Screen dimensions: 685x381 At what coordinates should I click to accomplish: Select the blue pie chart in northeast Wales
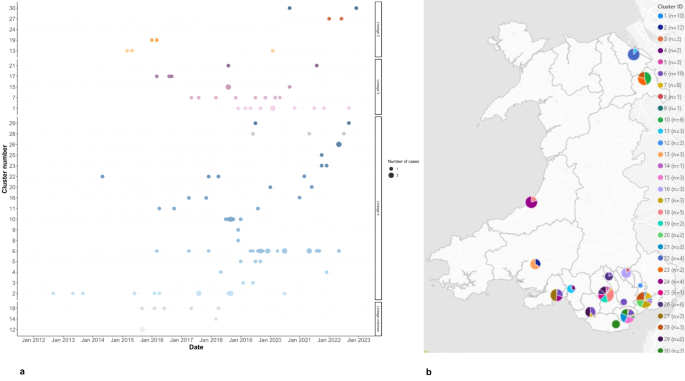click(x=633, y=55)
